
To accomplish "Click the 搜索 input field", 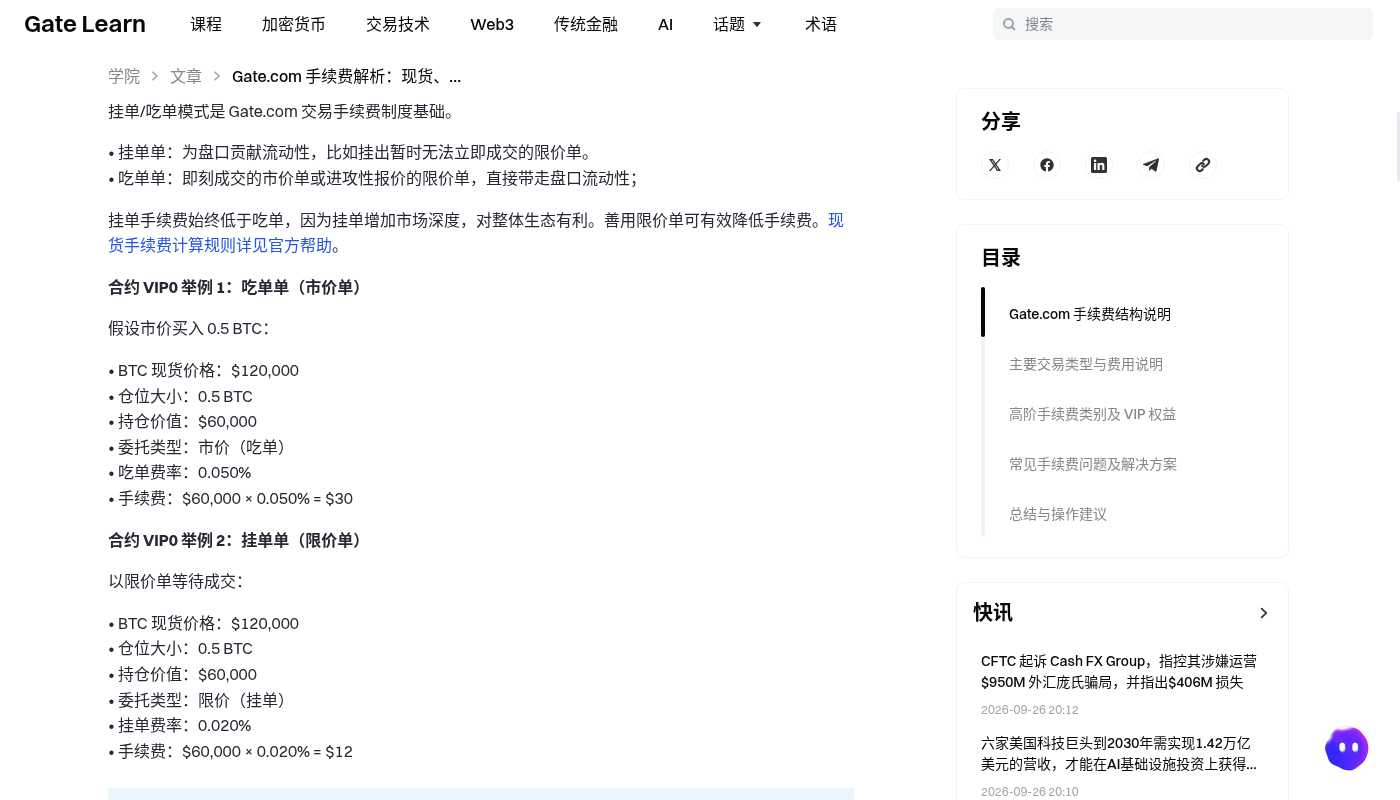I will click(1183, 24).
